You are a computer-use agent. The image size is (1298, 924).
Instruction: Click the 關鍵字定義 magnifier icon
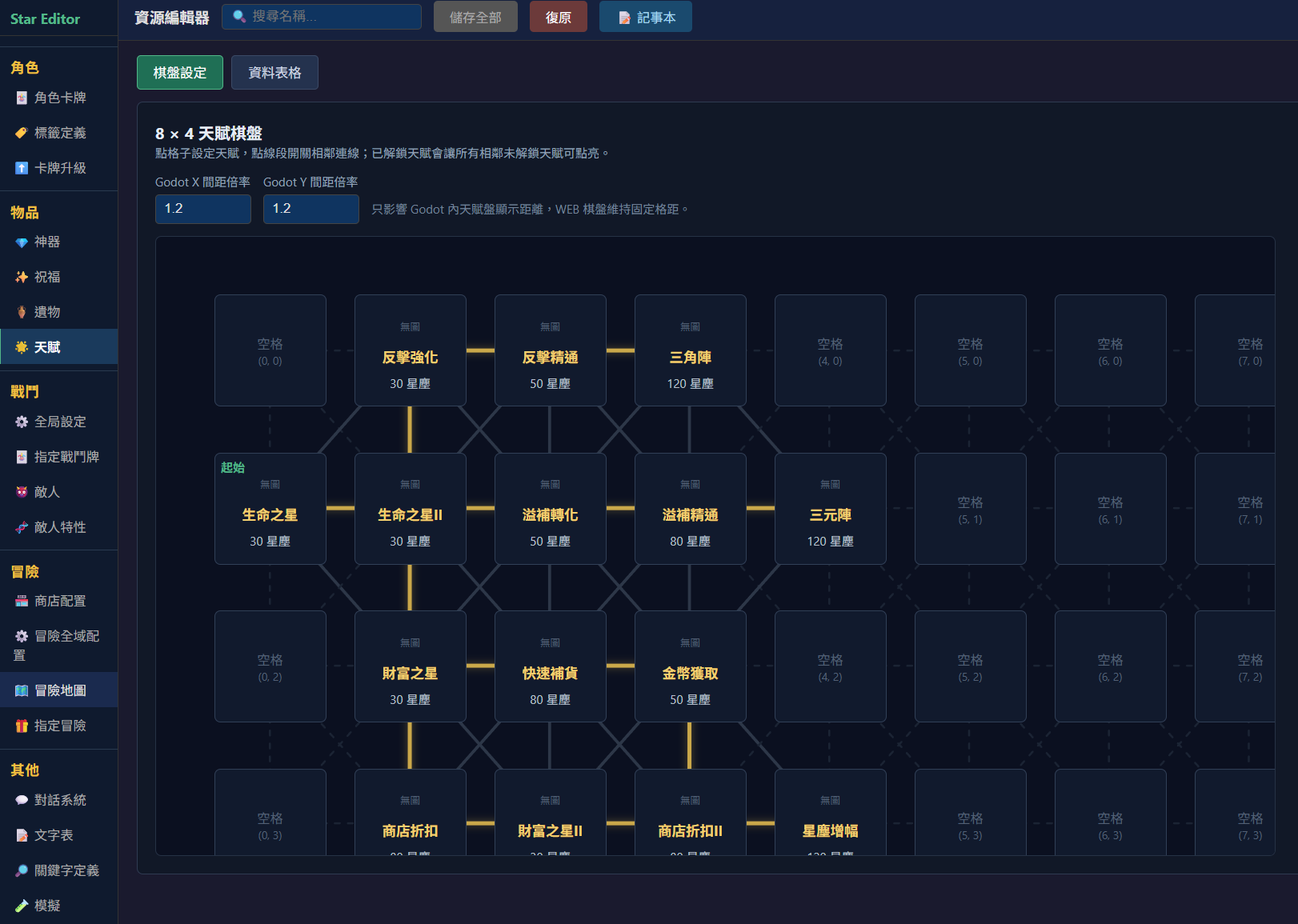(x=22, y=870)
